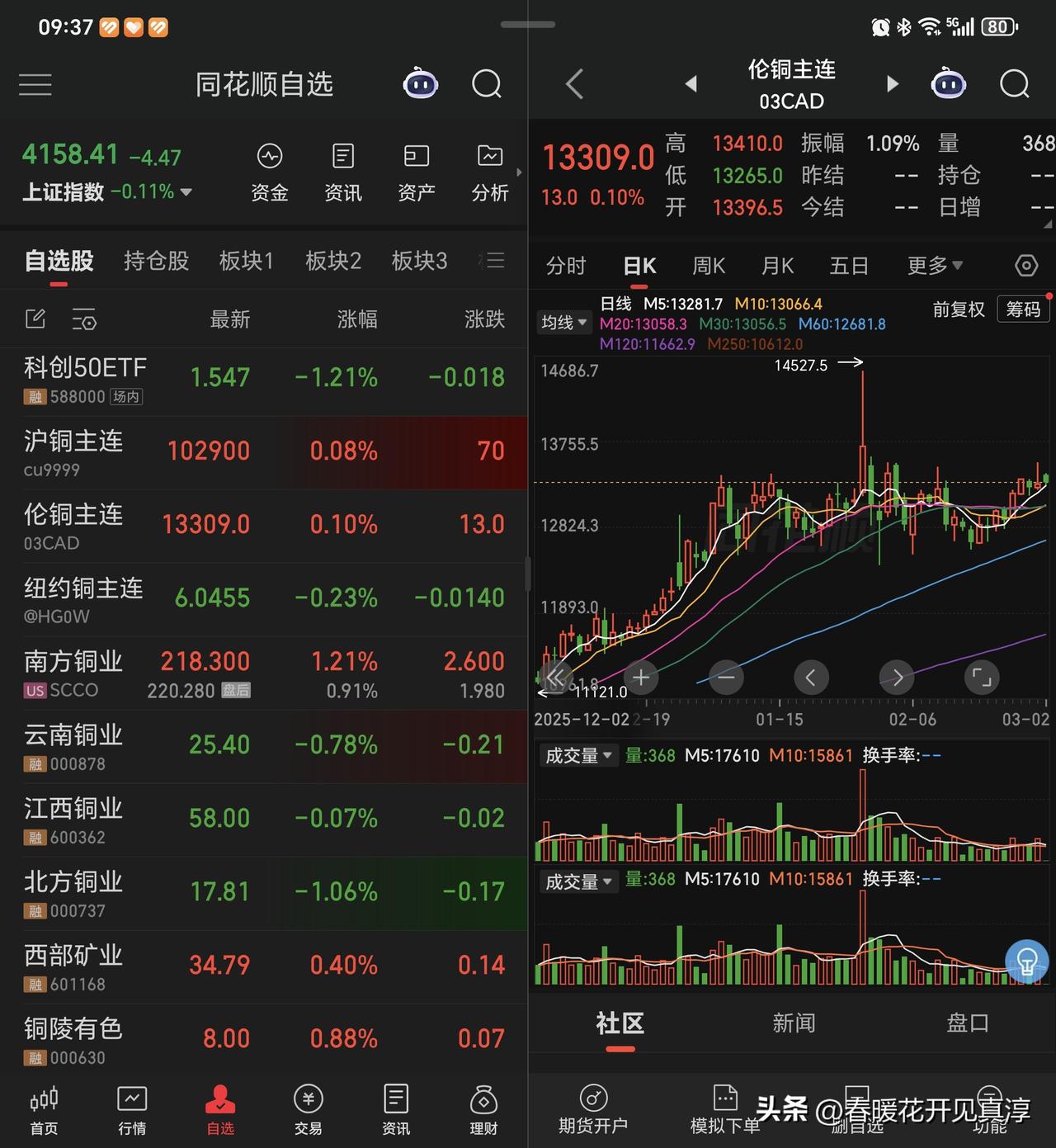Select the 分时 chart tab
This screenshot has width=1056, height=1148.
click(566, 266)
